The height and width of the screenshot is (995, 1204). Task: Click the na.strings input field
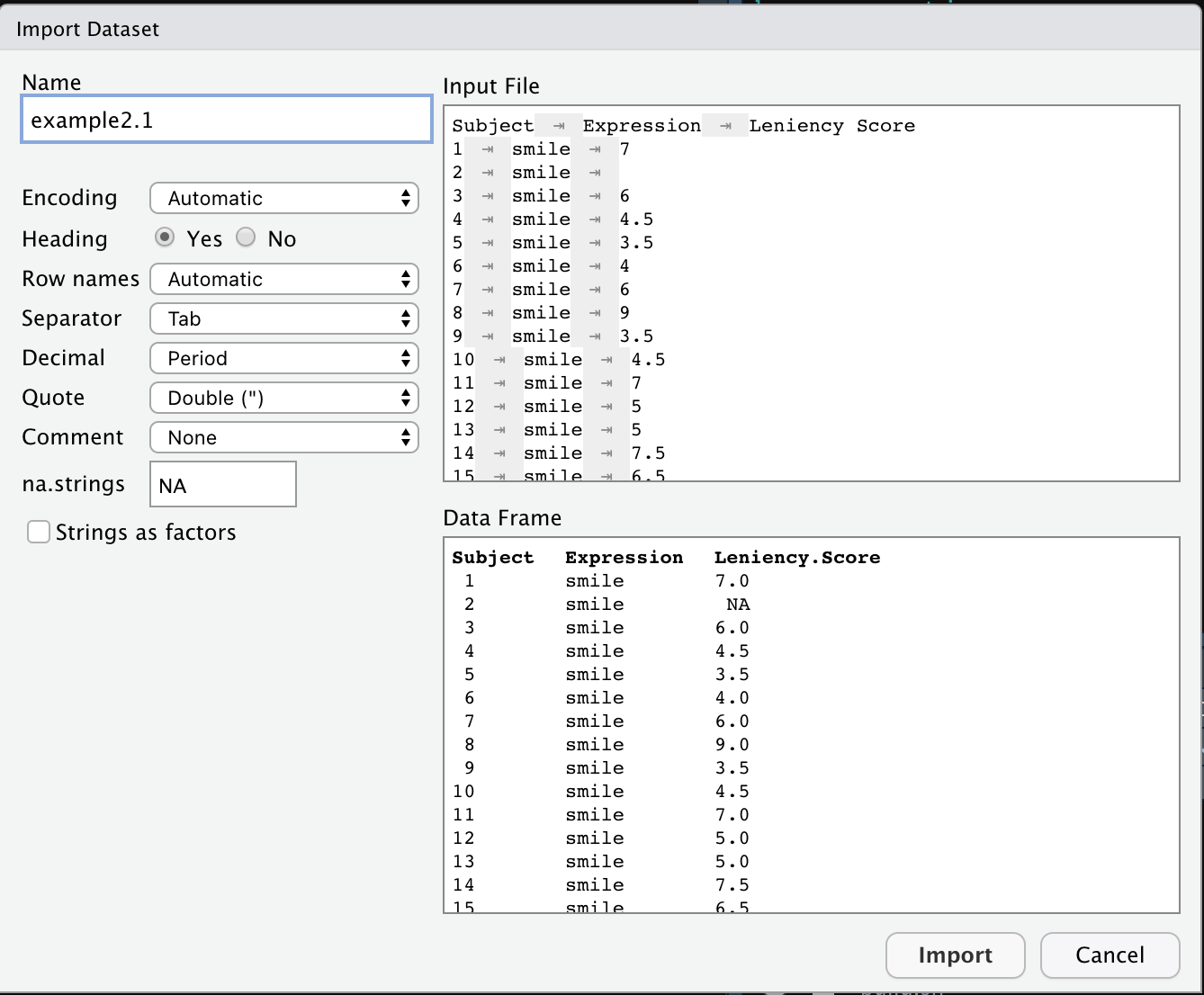(x=221, y=486)
